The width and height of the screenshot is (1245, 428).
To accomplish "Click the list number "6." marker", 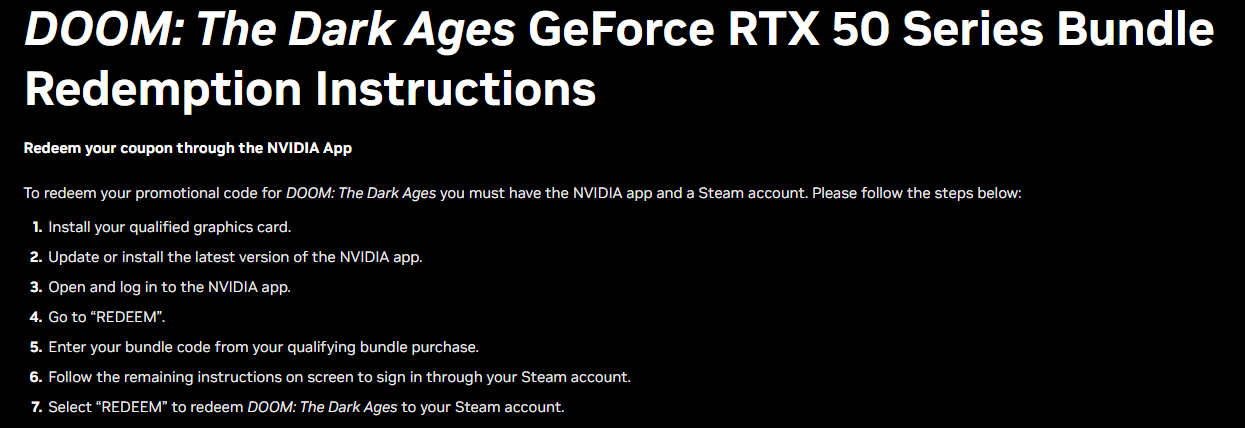I will coord(37,377).
